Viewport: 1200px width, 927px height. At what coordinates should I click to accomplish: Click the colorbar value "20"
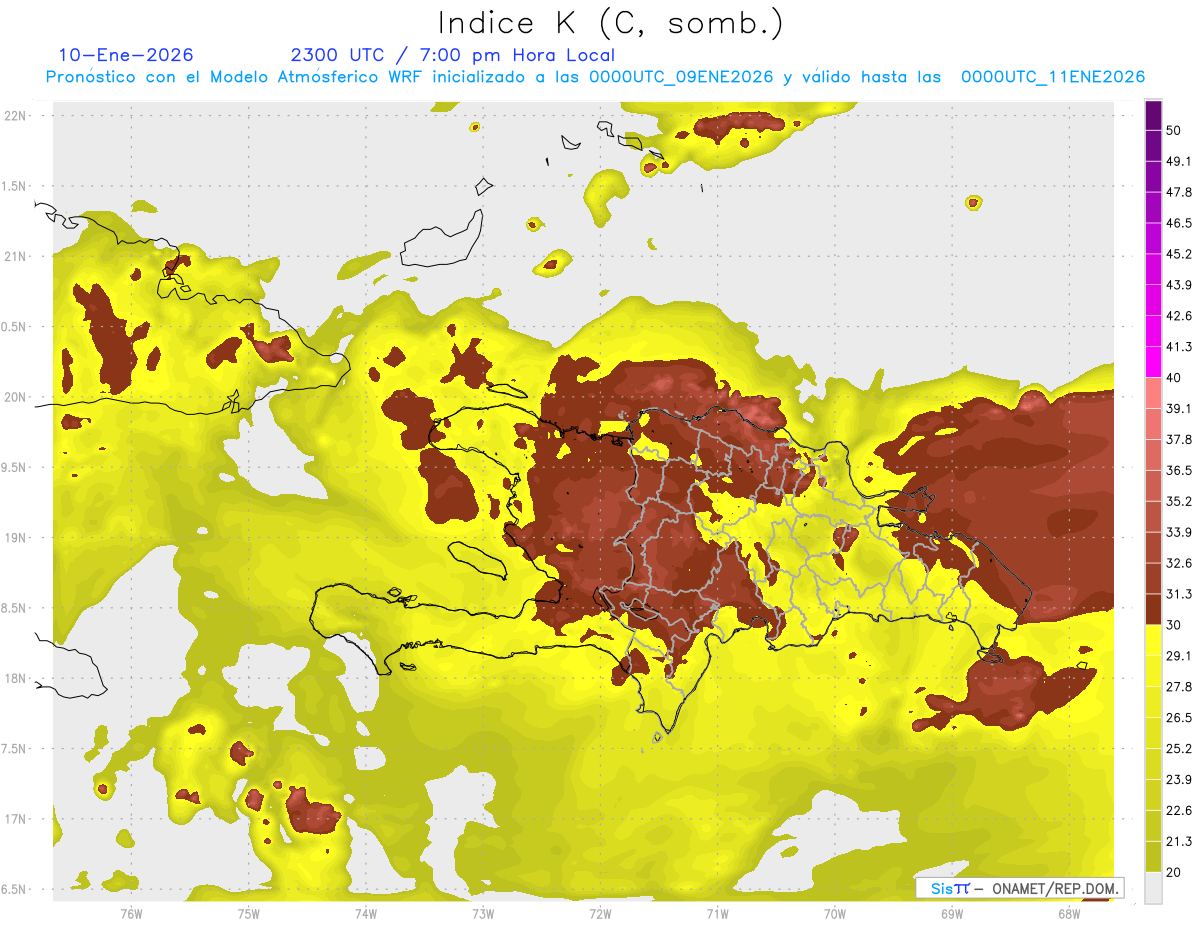click(1174, 872)
